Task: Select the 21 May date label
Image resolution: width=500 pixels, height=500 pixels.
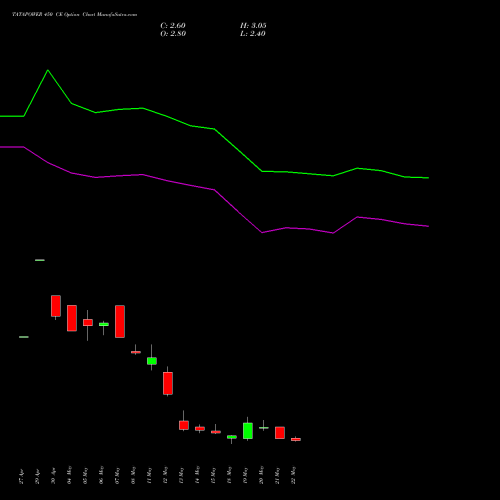Action: click(x=277, y=476)
